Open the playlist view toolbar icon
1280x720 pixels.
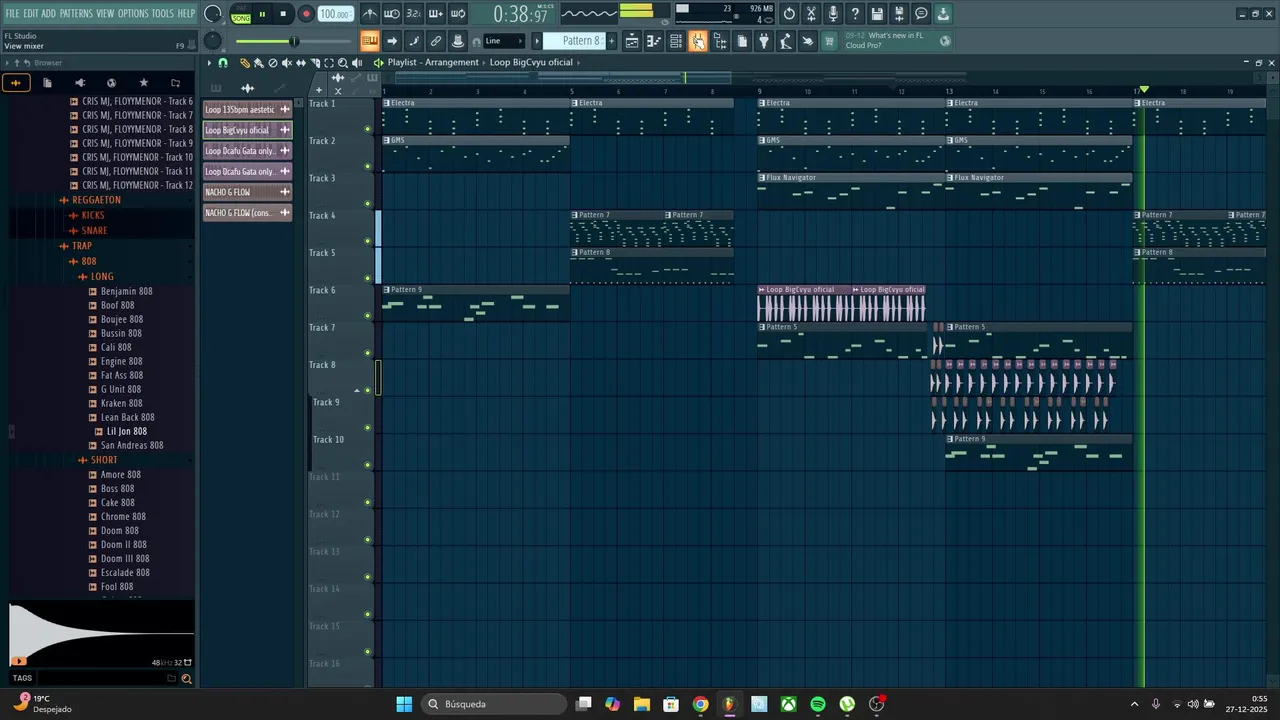[x=632, y=41]
